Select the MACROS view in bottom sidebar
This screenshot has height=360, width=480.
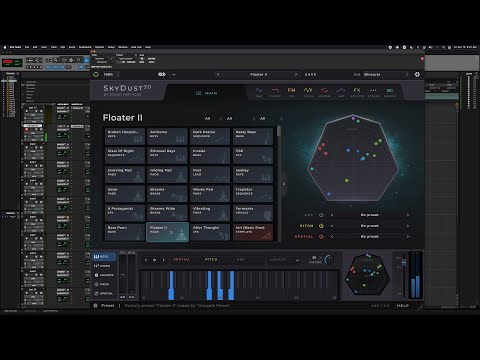point(104,275)
